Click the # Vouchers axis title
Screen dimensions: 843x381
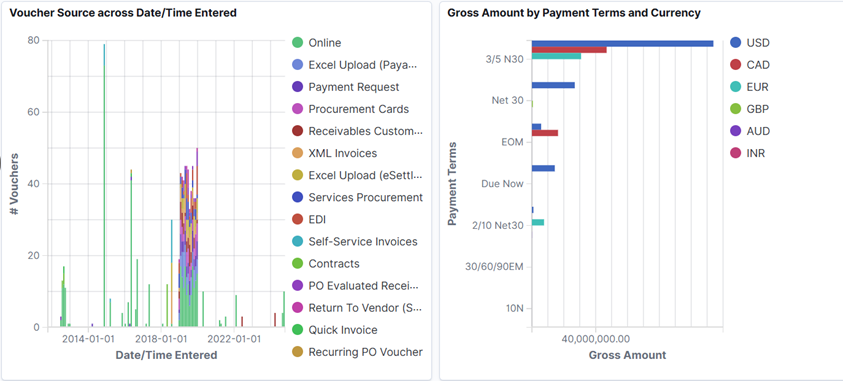[15, 184]
